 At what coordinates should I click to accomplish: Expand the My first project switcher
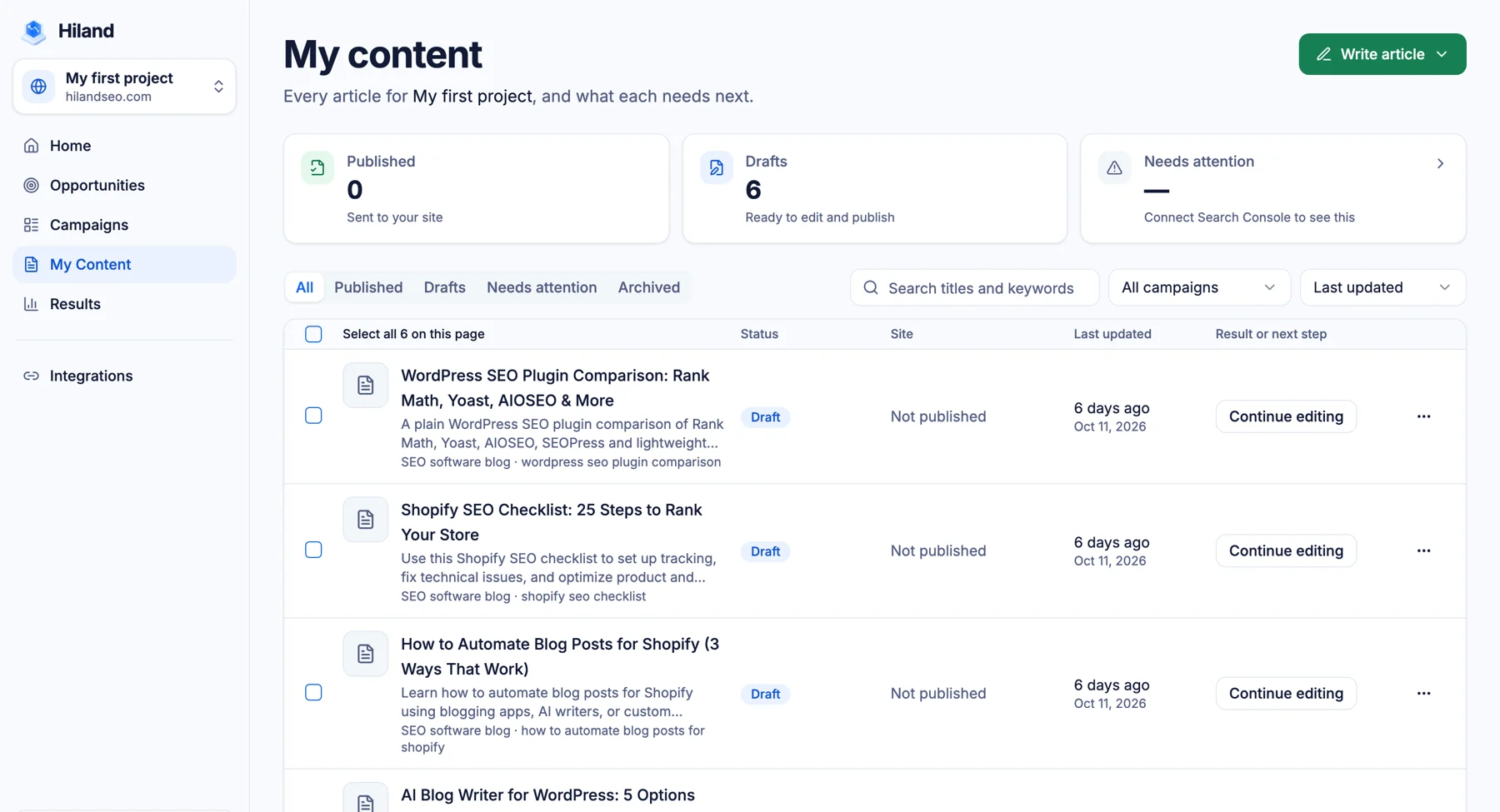124,87
